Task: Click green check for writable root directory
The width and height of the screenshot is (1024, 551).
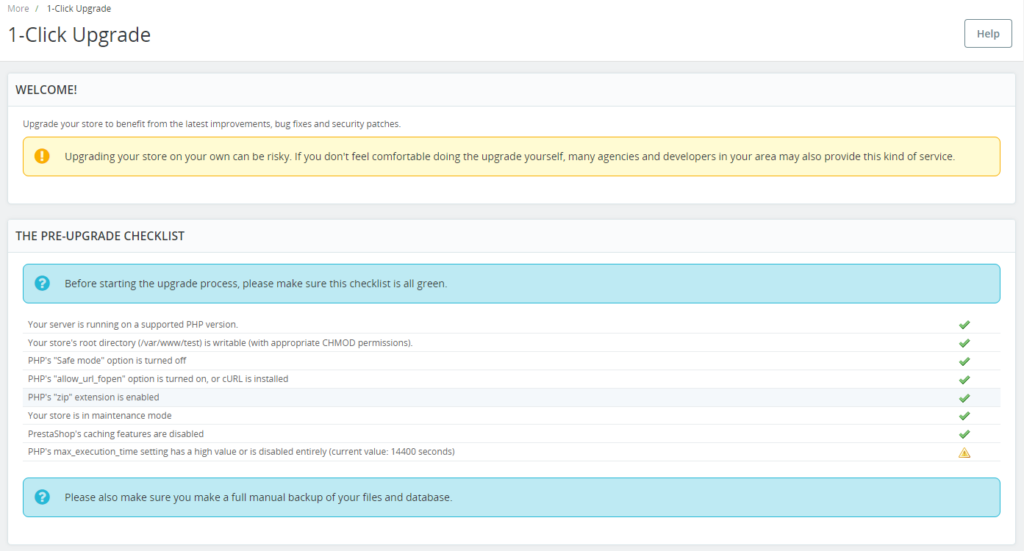Action: coord(964,343)
